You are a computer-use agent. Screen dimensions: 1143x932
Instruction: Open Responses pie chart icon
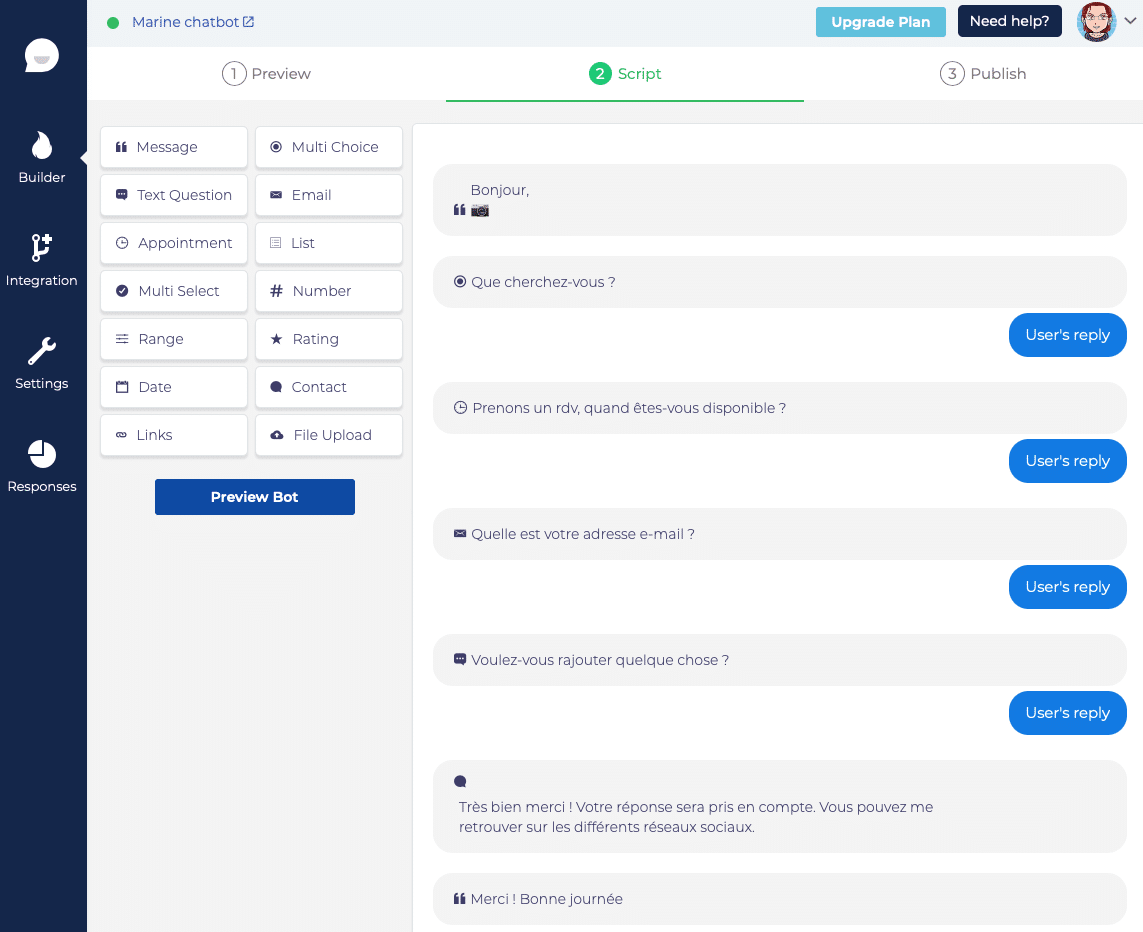tap(42, 455)
